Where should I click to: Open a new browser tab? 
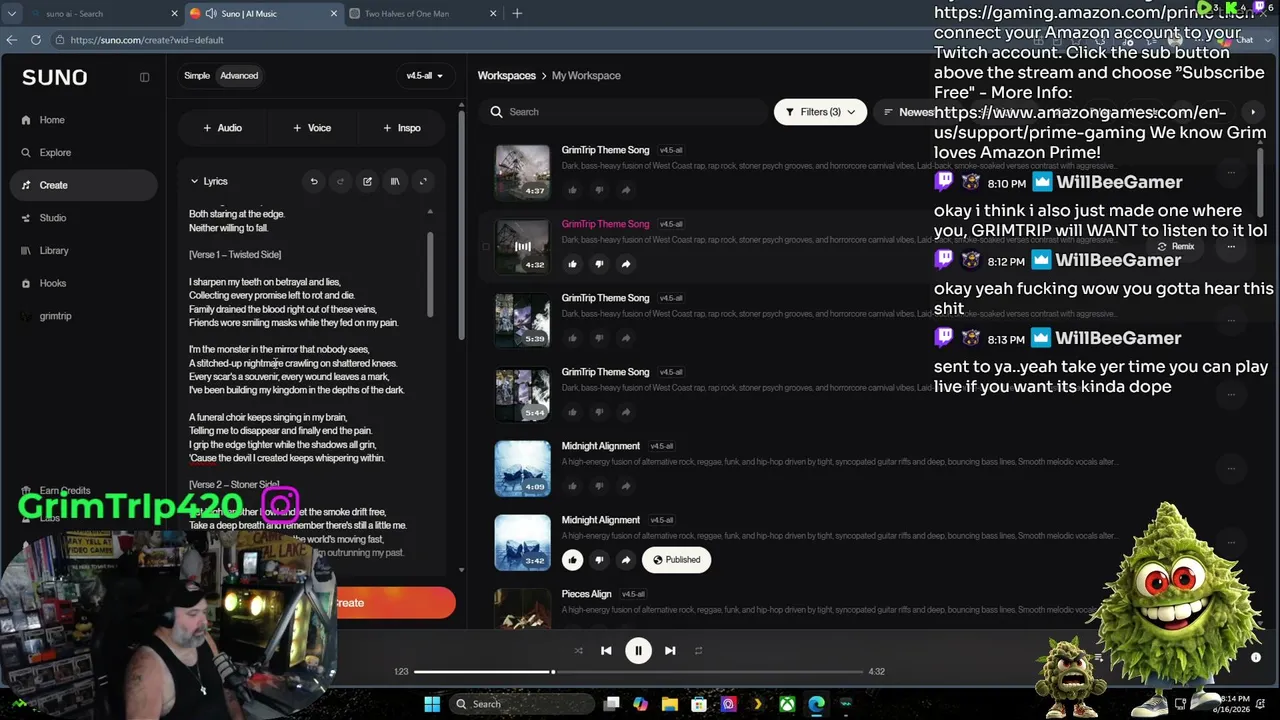517,14
